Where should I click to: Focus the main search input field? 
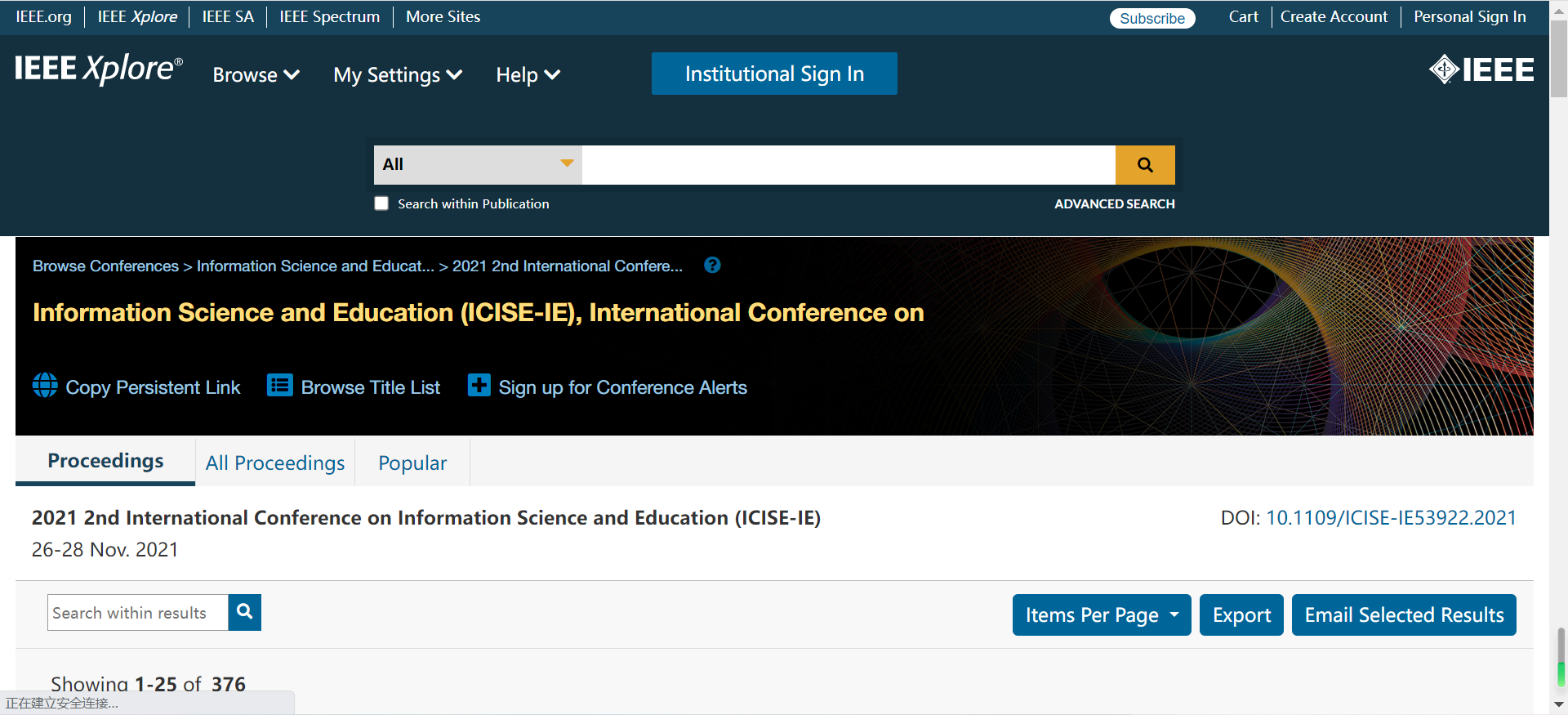pos(849,165)
